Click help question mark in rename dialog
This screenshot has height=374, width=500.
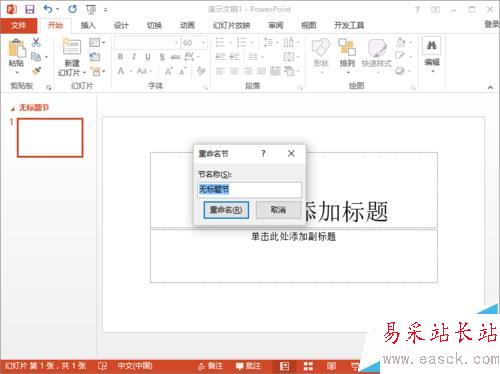[x=263, y=154]
